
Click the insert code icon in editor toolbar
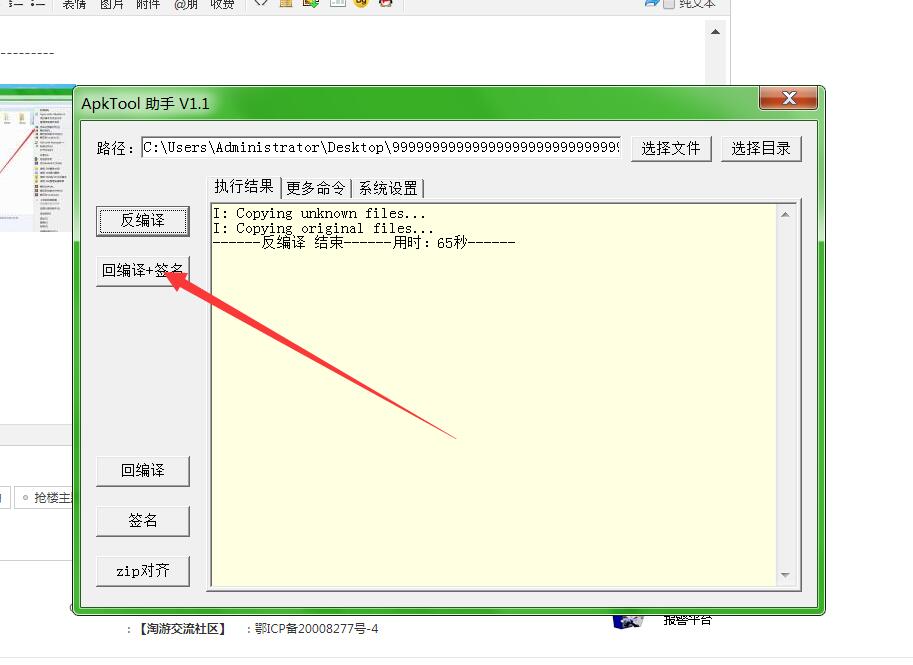click(261, 4)
